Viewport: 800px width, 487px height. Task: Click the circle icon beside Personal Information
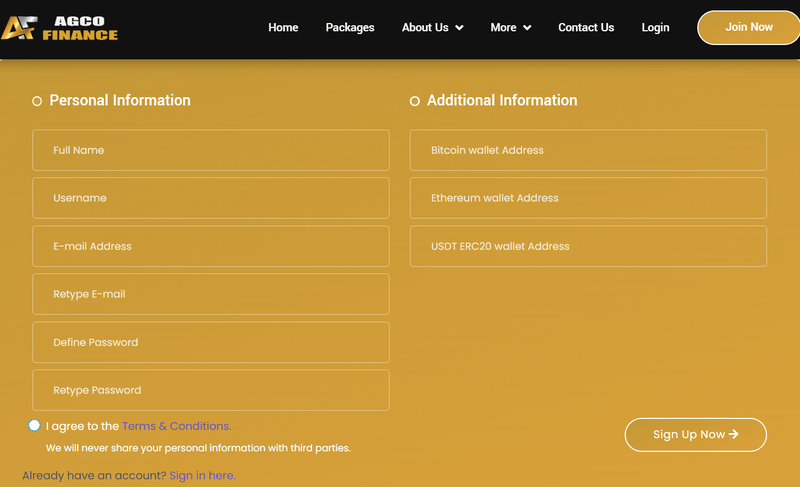37,101
